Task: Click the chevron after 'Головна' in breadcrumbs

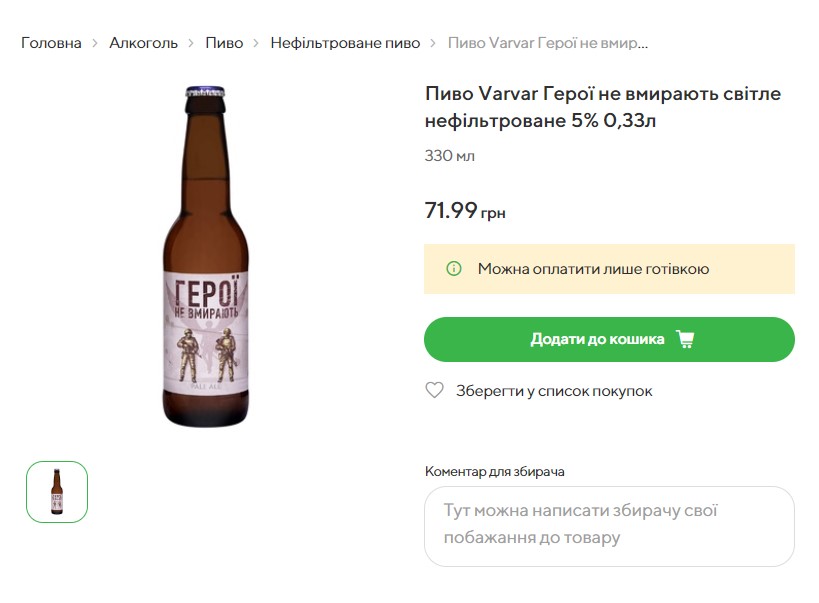Action: click(93, 42)
